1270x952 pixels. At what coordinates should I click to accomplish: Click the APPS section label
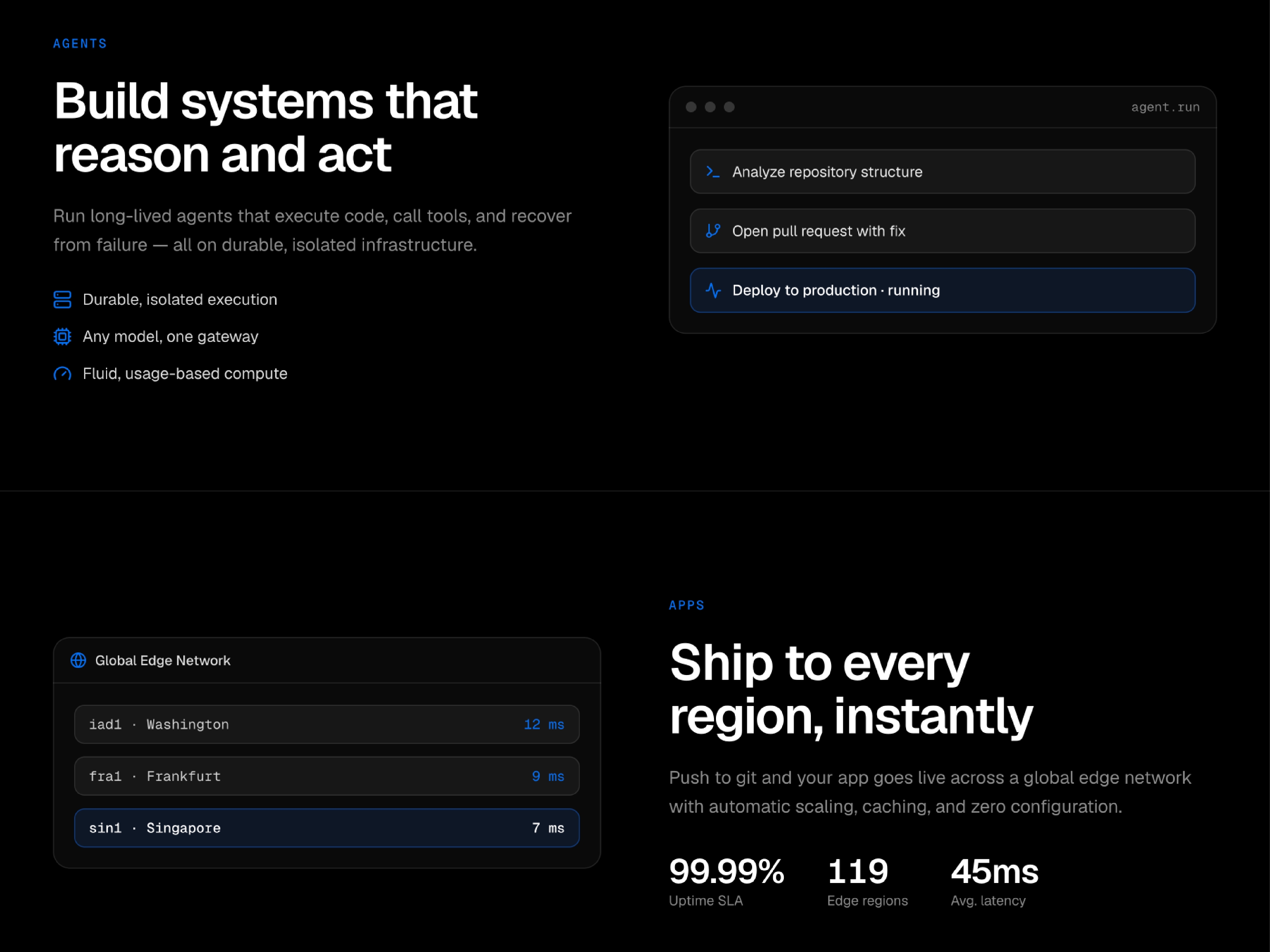[687, 605]
